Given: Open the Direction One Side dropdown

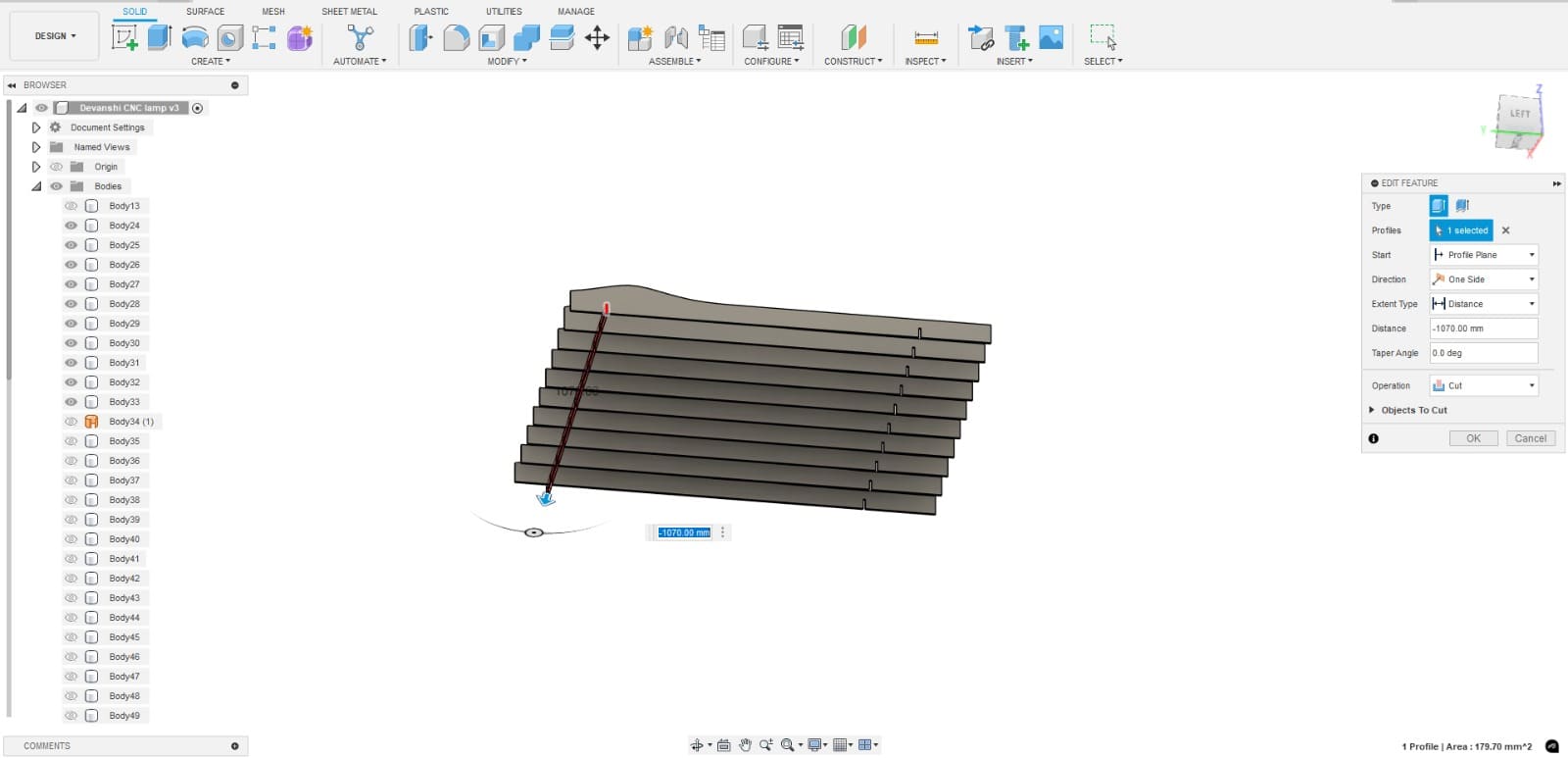Looking at the screenshot, I should (1484, 279).
